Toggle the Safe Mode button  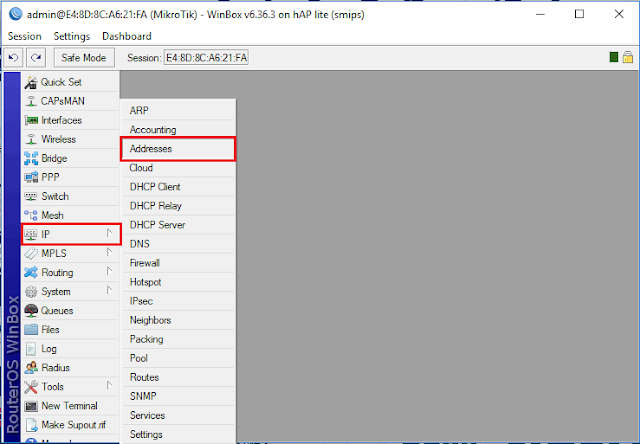pos(84,58)
